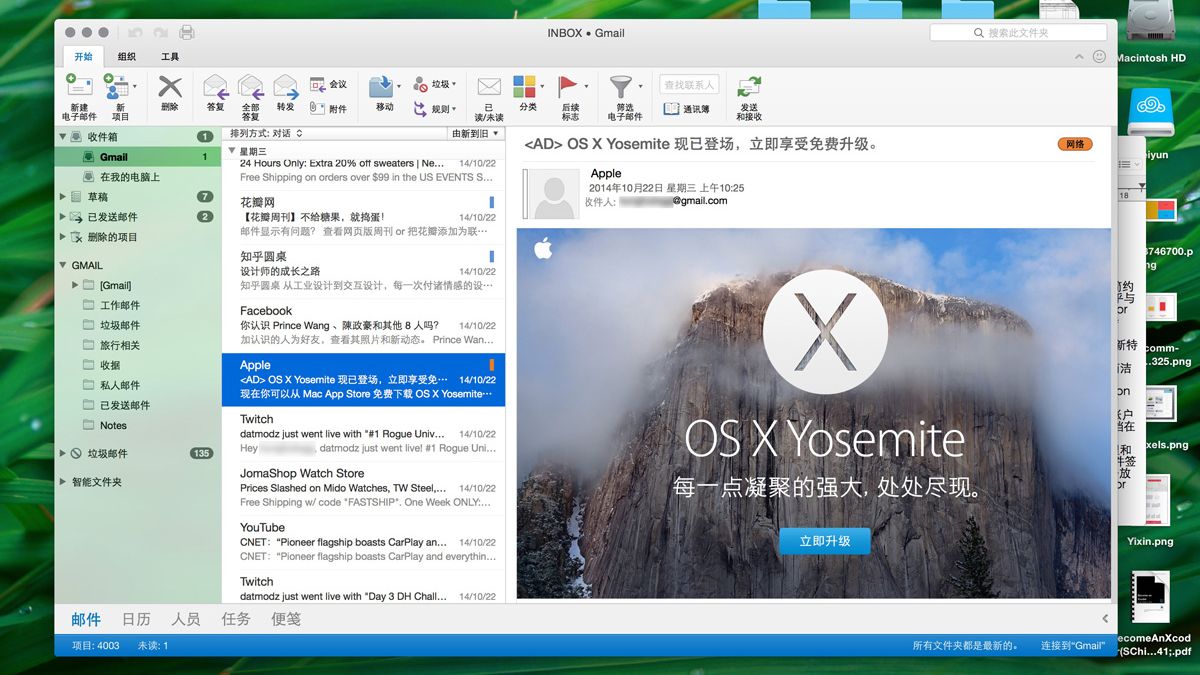Click the Macintosh HD desktop icon
The width and height of the screenshot is (1200, 675).
pos(1151,20)
